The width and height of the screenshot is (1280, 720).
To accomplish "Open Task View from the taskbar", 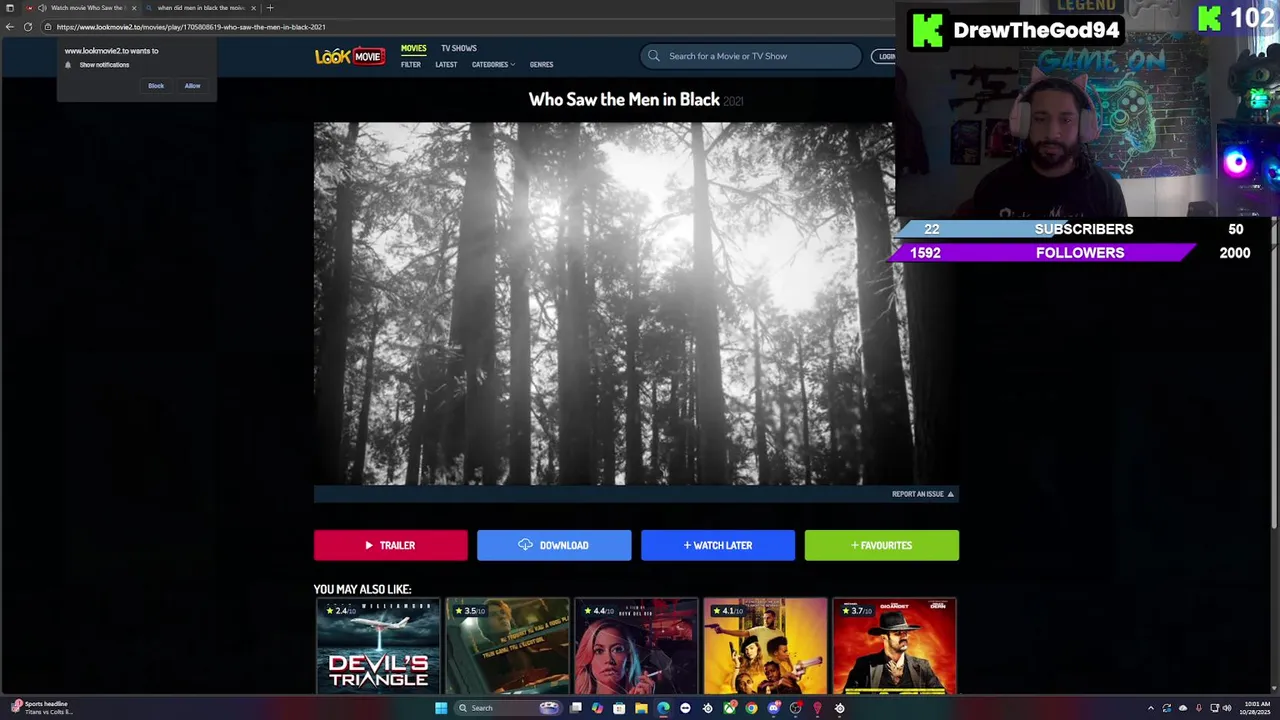I will coord(576,708).
